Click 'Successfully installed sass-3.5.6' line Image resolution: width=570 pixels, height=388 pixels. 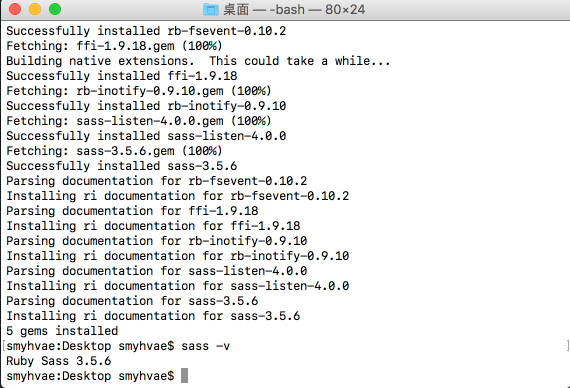coord(121,166)
